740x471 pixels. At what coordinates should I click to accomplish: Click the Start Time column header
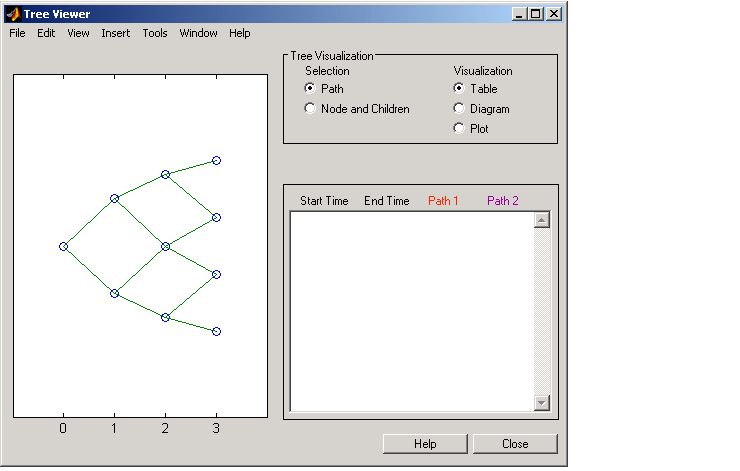tap(324, 201)
